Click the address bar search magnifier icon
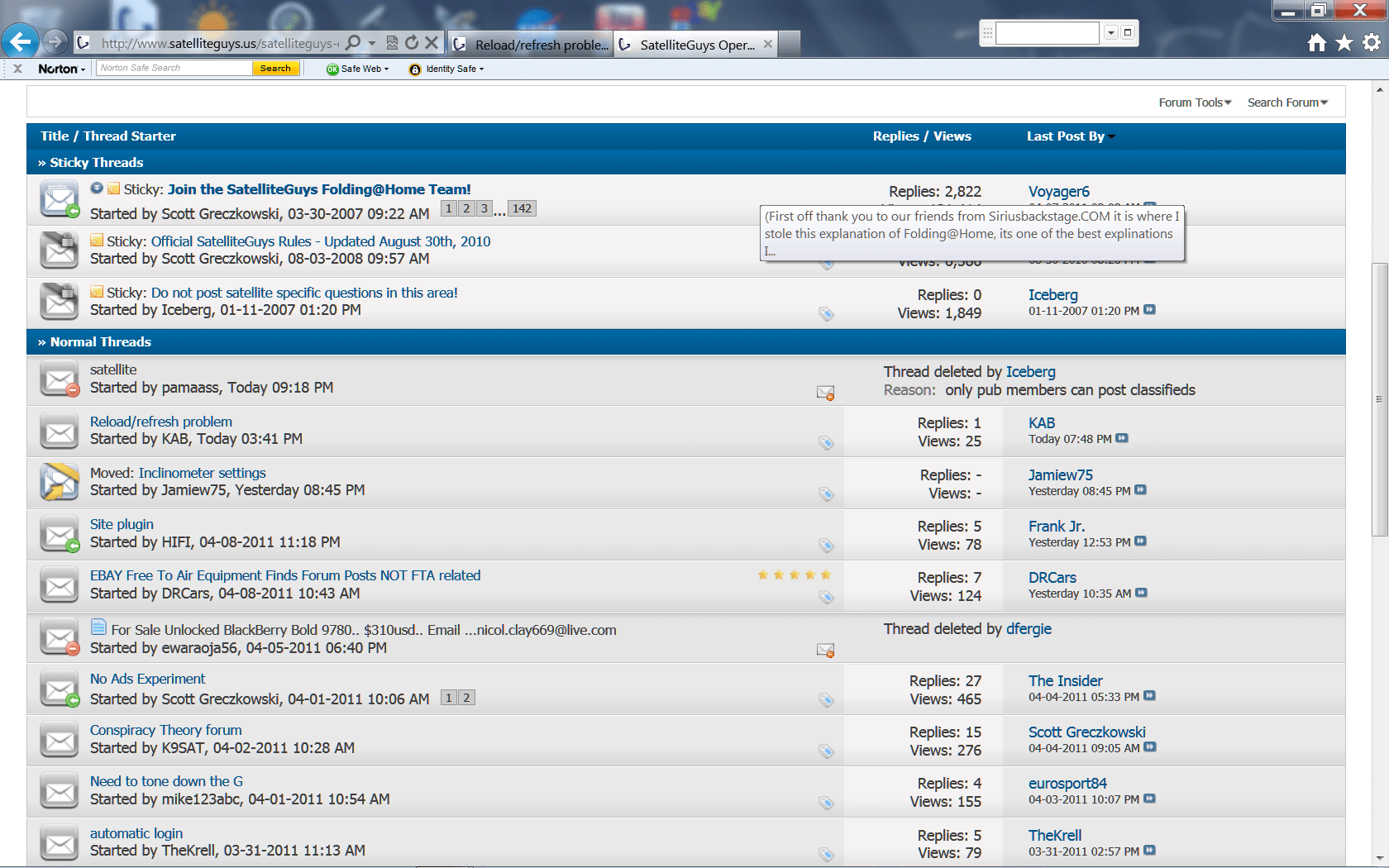Viewport: 1389px width, 868px height. click(x=353, y=42)
